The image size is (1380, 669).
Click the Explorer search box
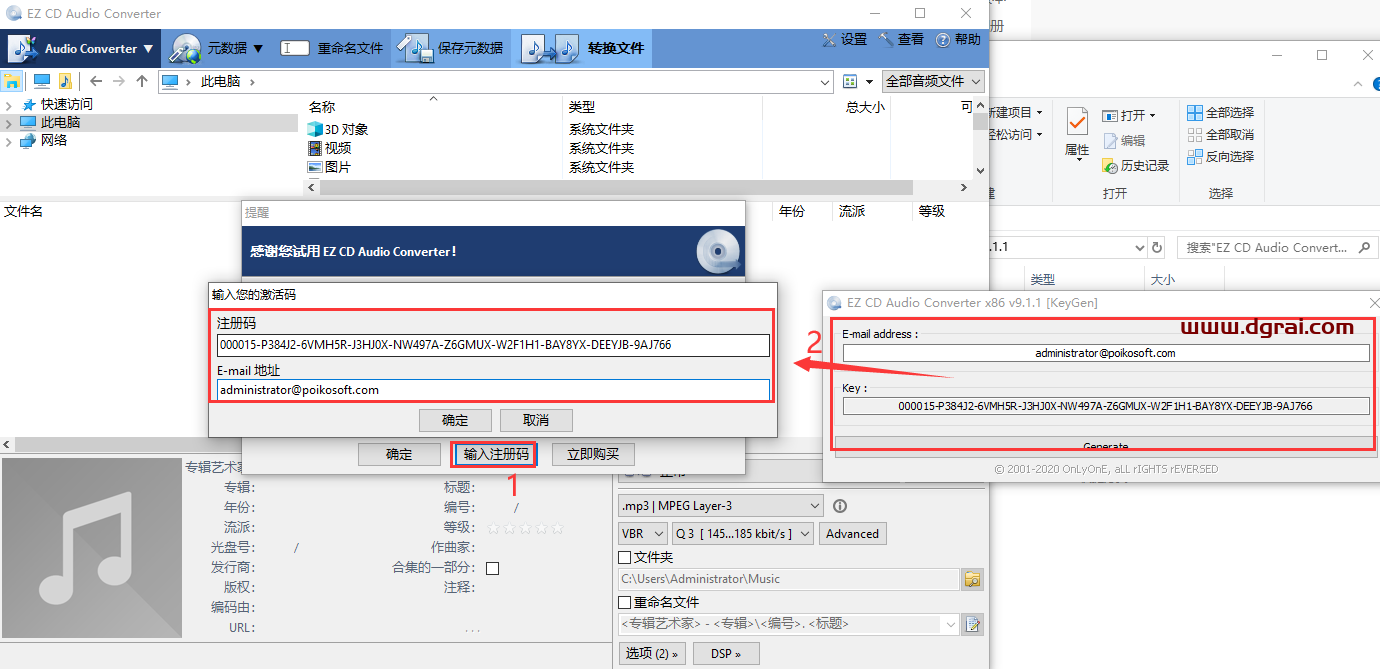click(1276, 247)
